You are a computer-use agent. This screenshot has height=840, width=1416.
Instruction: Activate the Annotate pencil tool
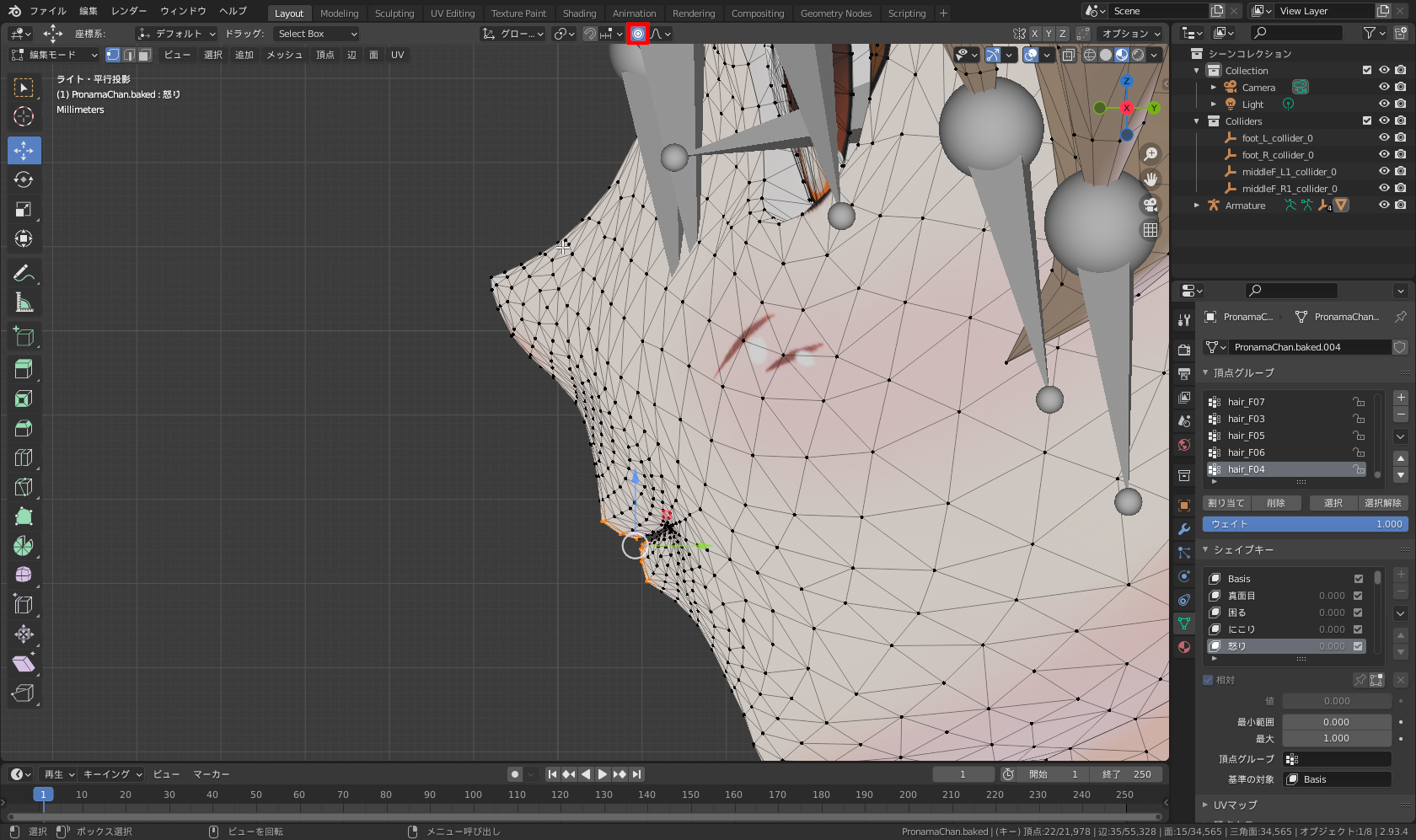pos(24,273)
